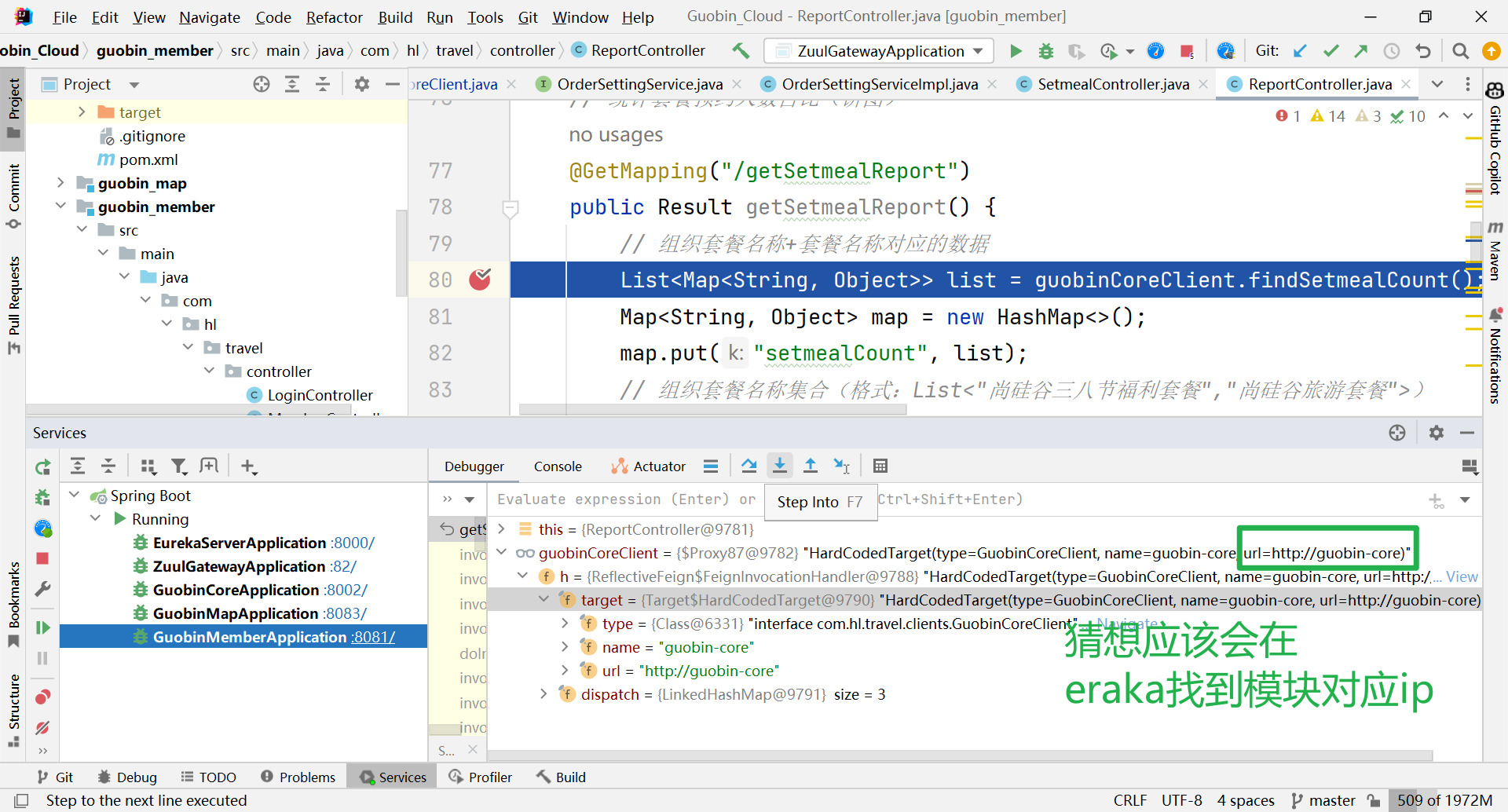Click the Debug bug icon in toolbar
The image size is (1508, 812).
click(1045, 51)
